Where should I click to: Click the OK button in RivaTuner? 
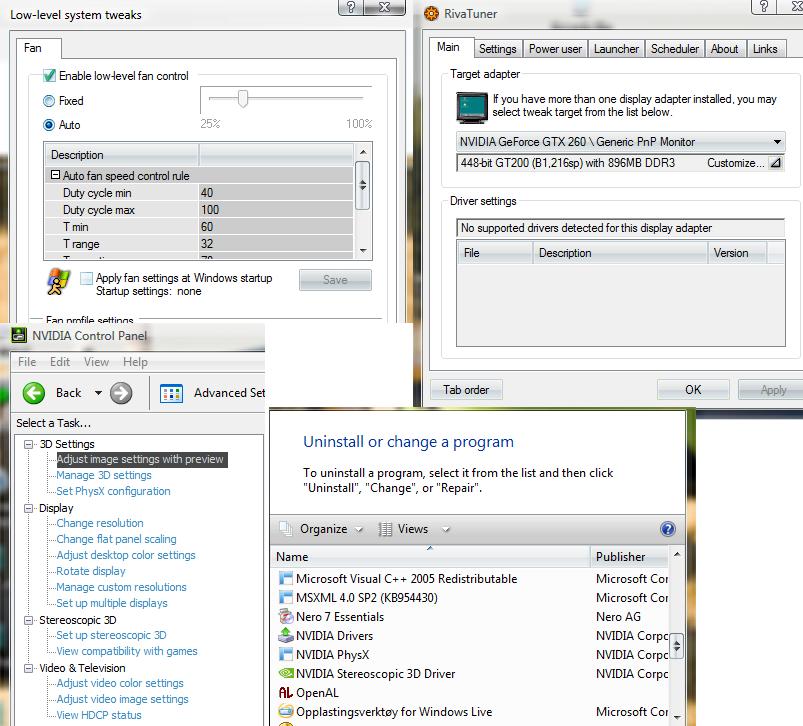[x=693, y=390]
